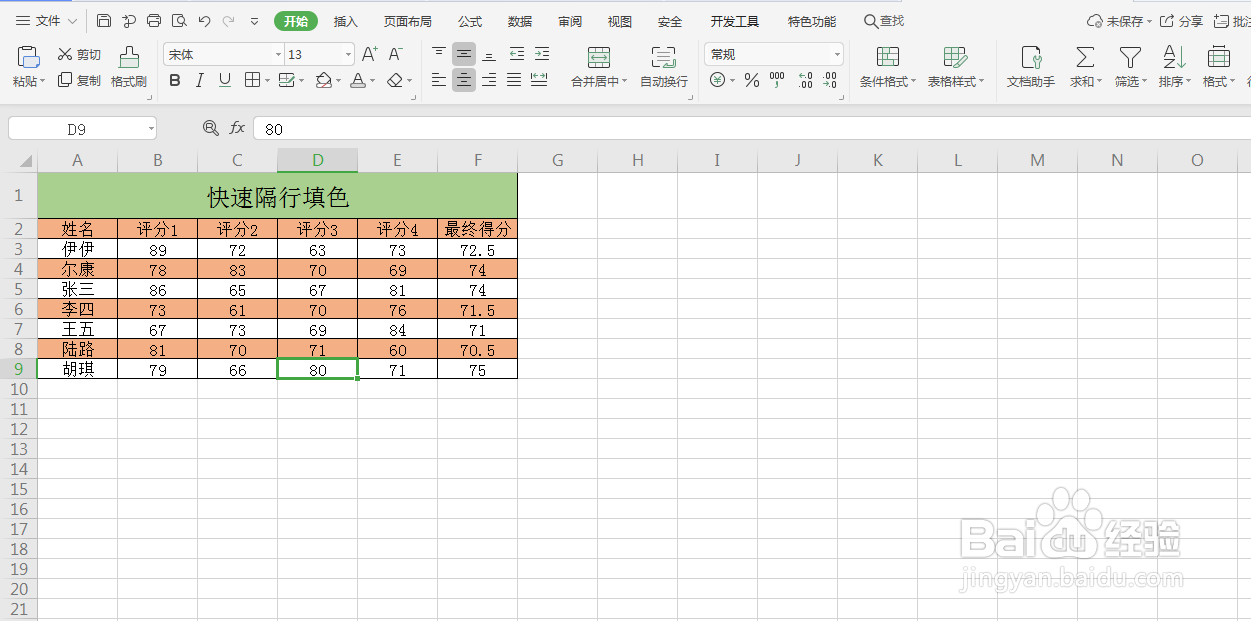Screen dimensions: 1251x621
Task: Toggle center horizontal alignment
Action: point(464,80)
